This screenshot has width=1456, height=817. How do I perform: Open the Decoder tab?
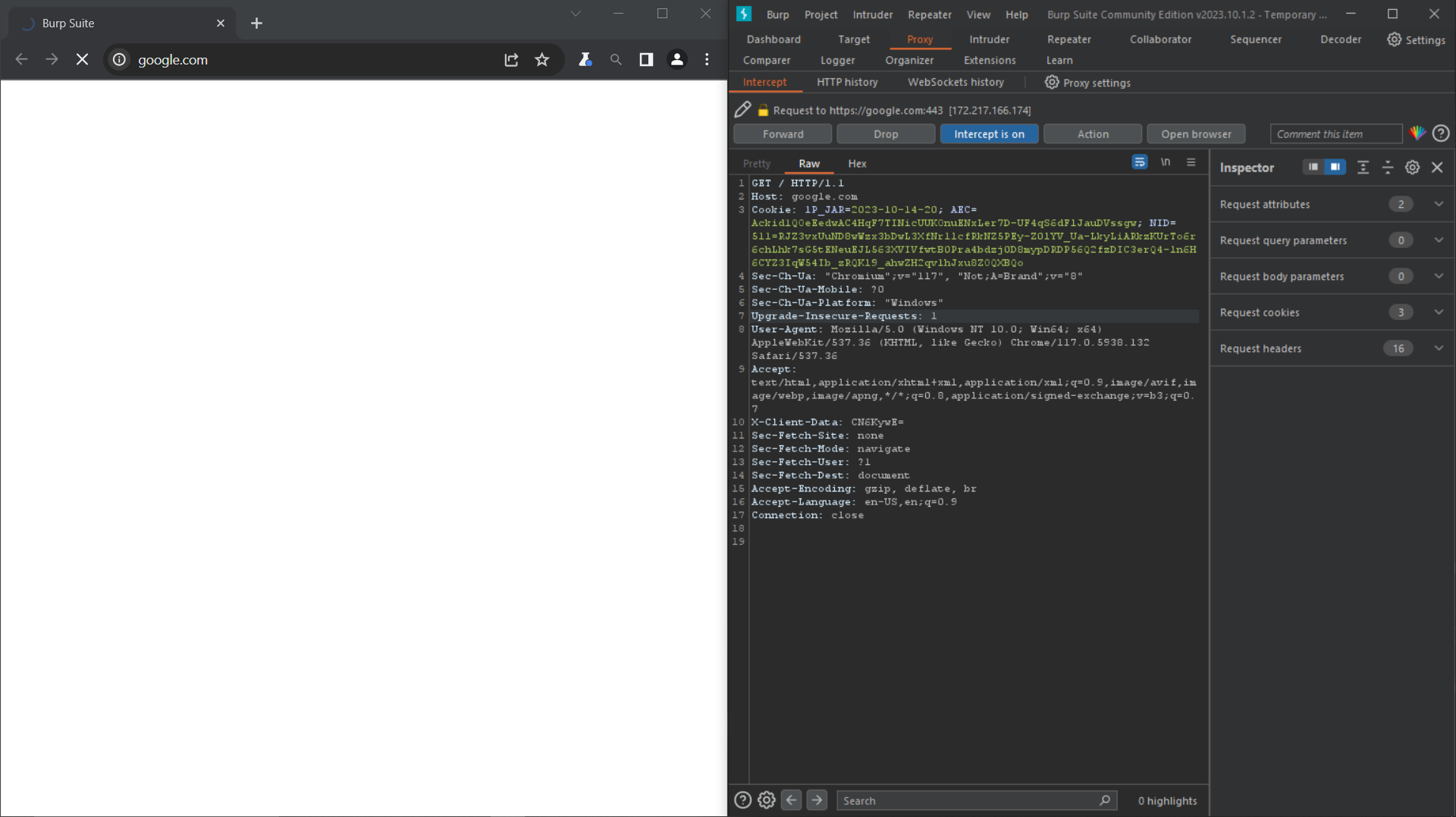(1340, 39)
